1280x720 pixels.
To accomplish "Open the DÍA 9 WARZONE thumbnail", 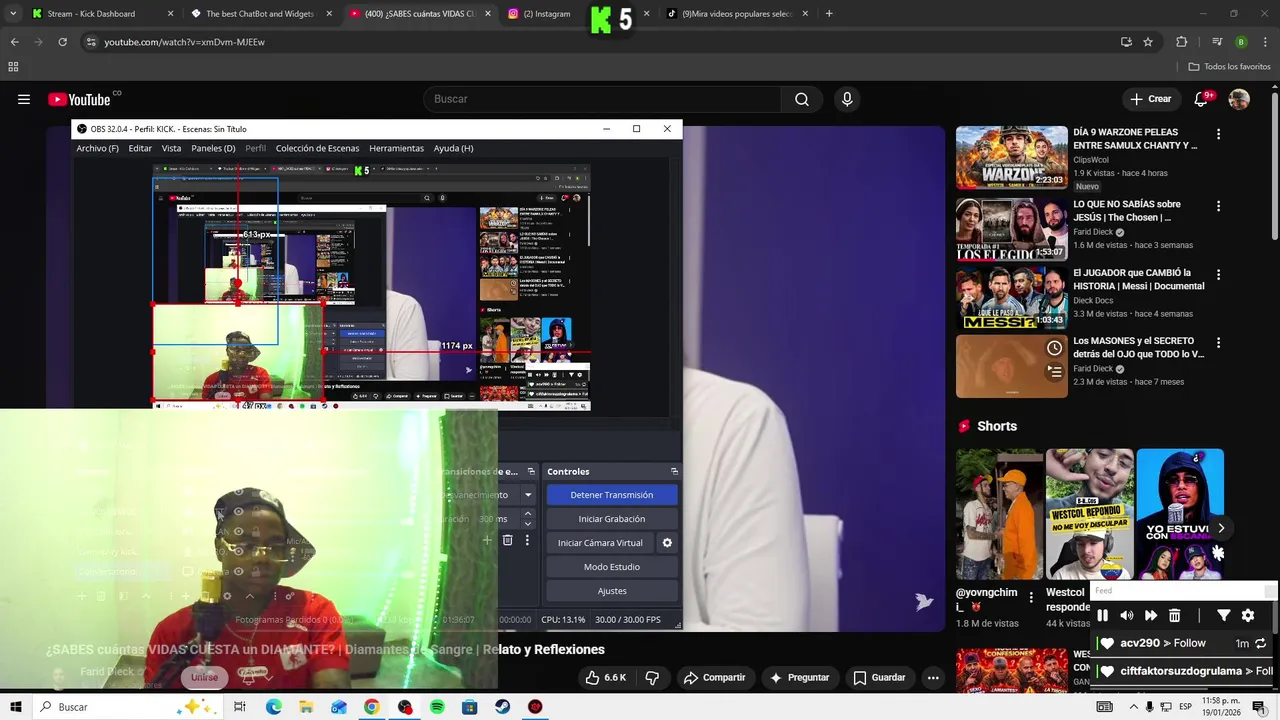I will (x=1012, y=157).
